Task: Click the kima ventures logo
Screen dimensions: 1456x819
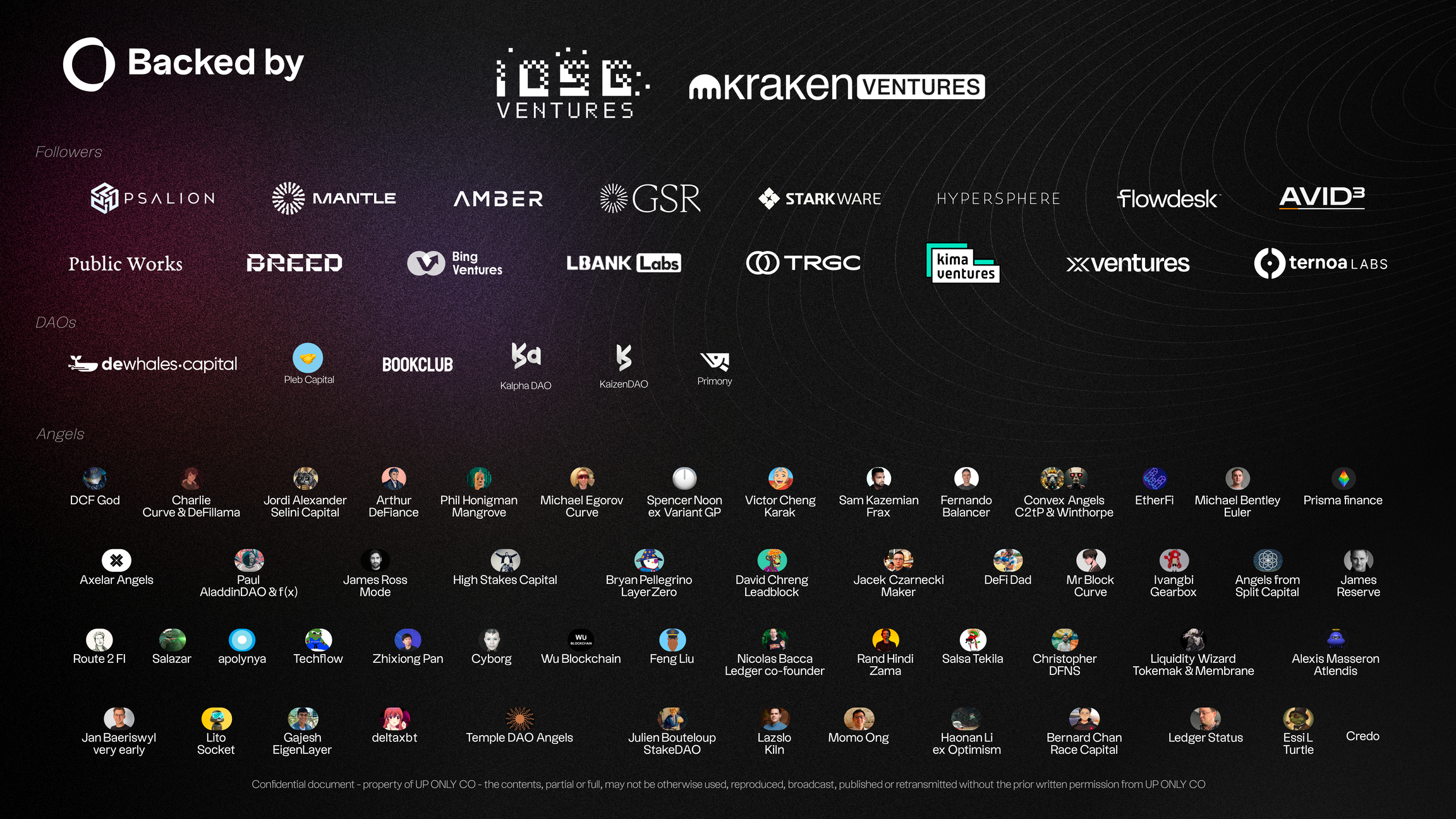Action: click(962, 264)
